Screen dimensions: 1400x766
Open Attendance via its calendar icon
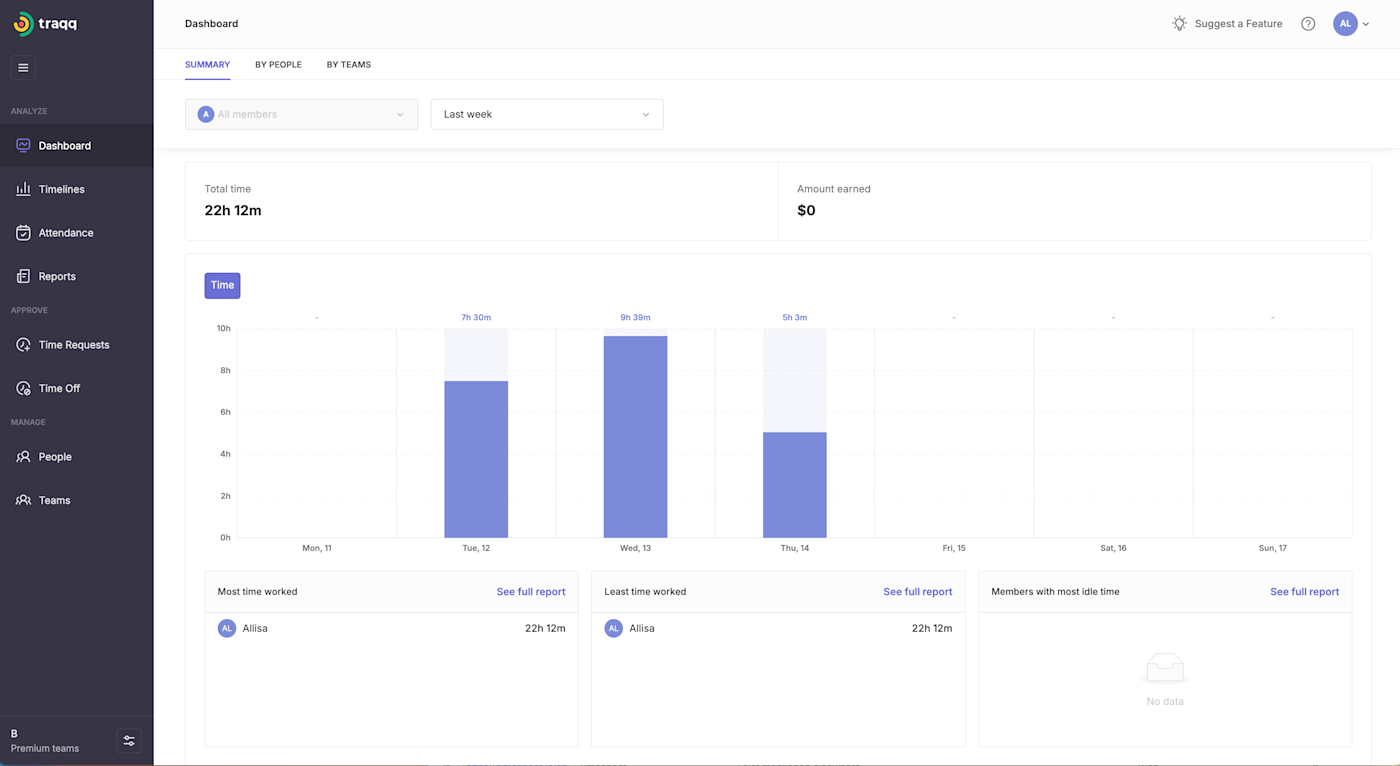click(23, 233)
